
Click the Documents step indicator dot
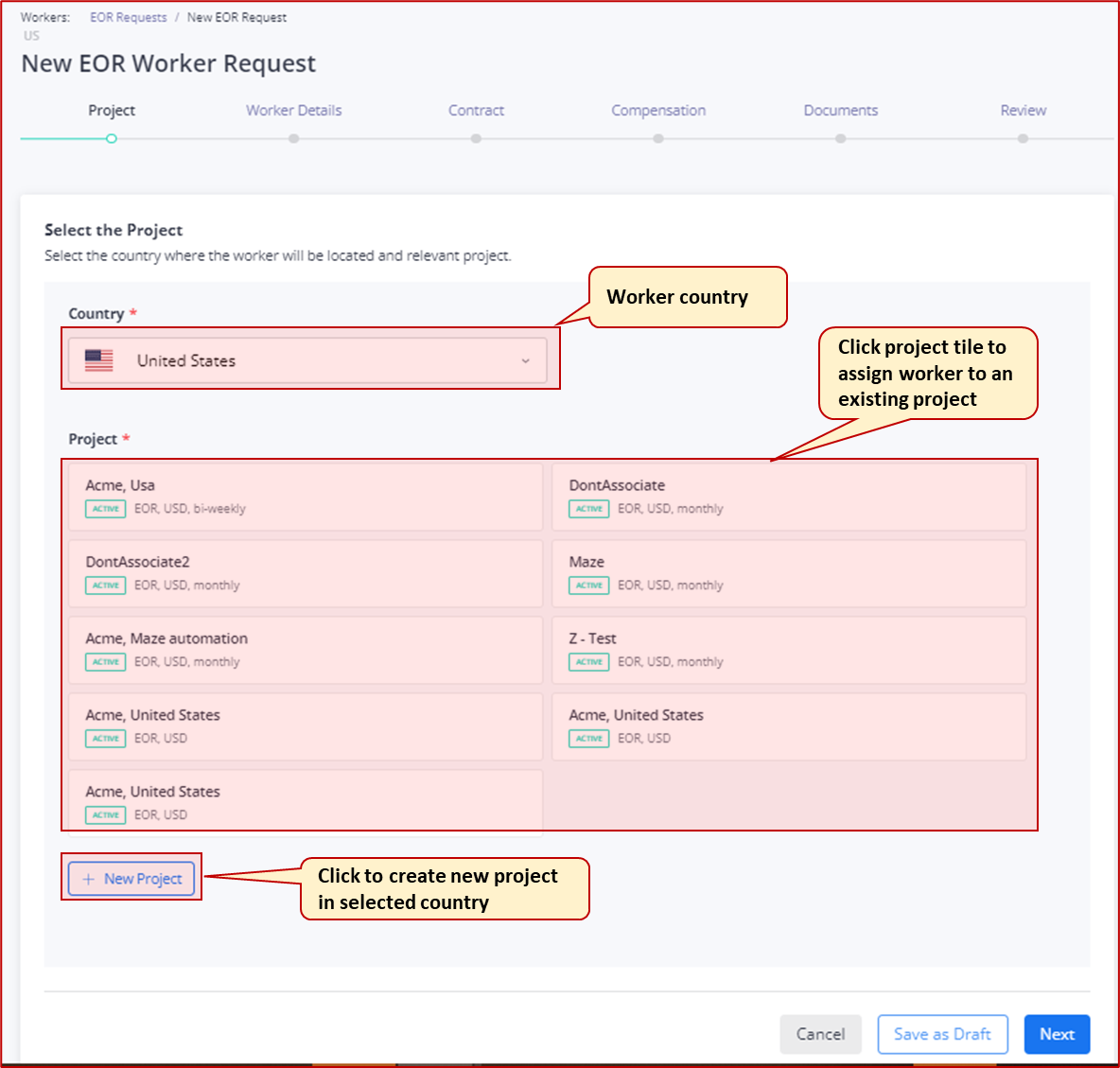(840, 138)
